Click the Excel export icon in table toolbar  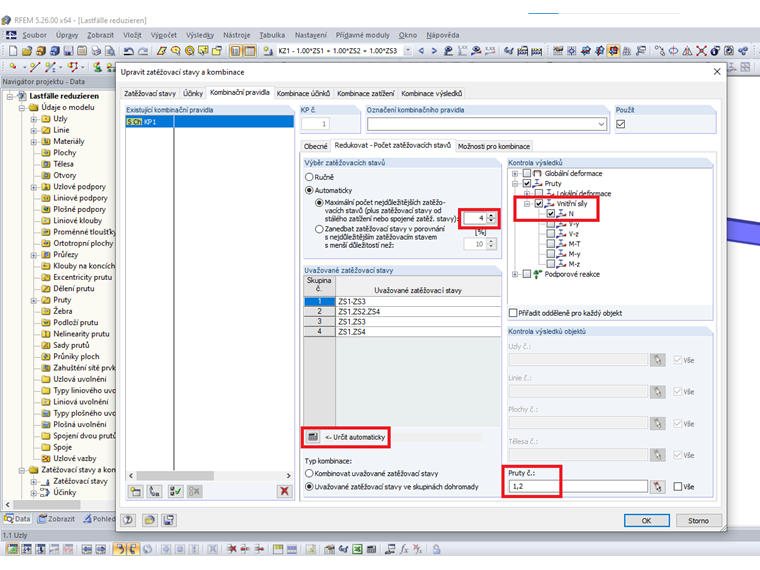357,549
